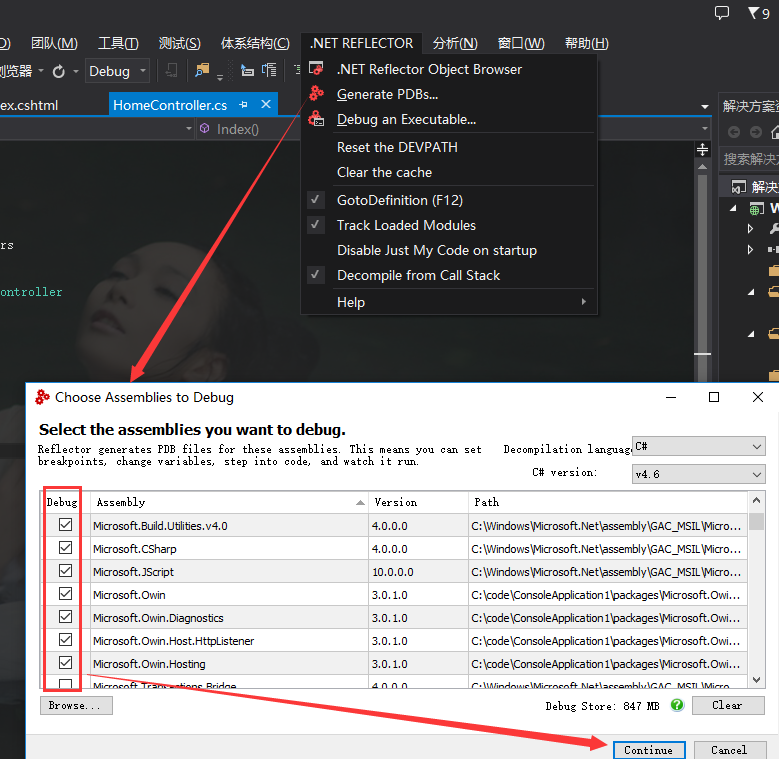Click the refresh browser icon in toolbar

(59, 72)
